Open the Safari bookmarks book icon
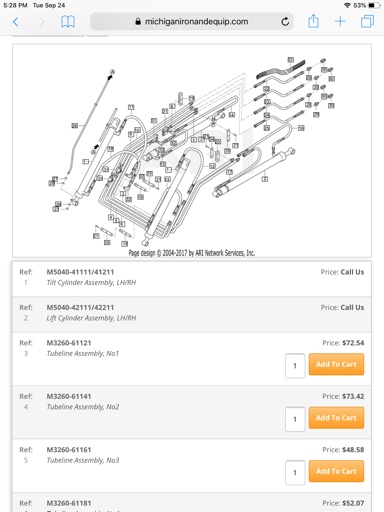 point(68,22)
